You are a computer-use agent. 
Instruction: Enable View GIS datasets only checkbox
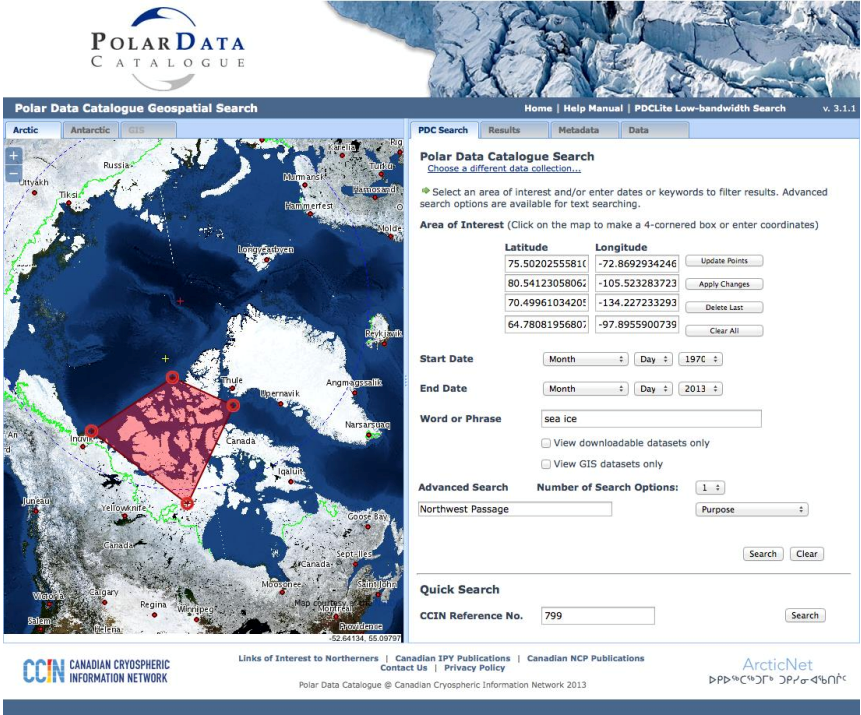[546, 464]
